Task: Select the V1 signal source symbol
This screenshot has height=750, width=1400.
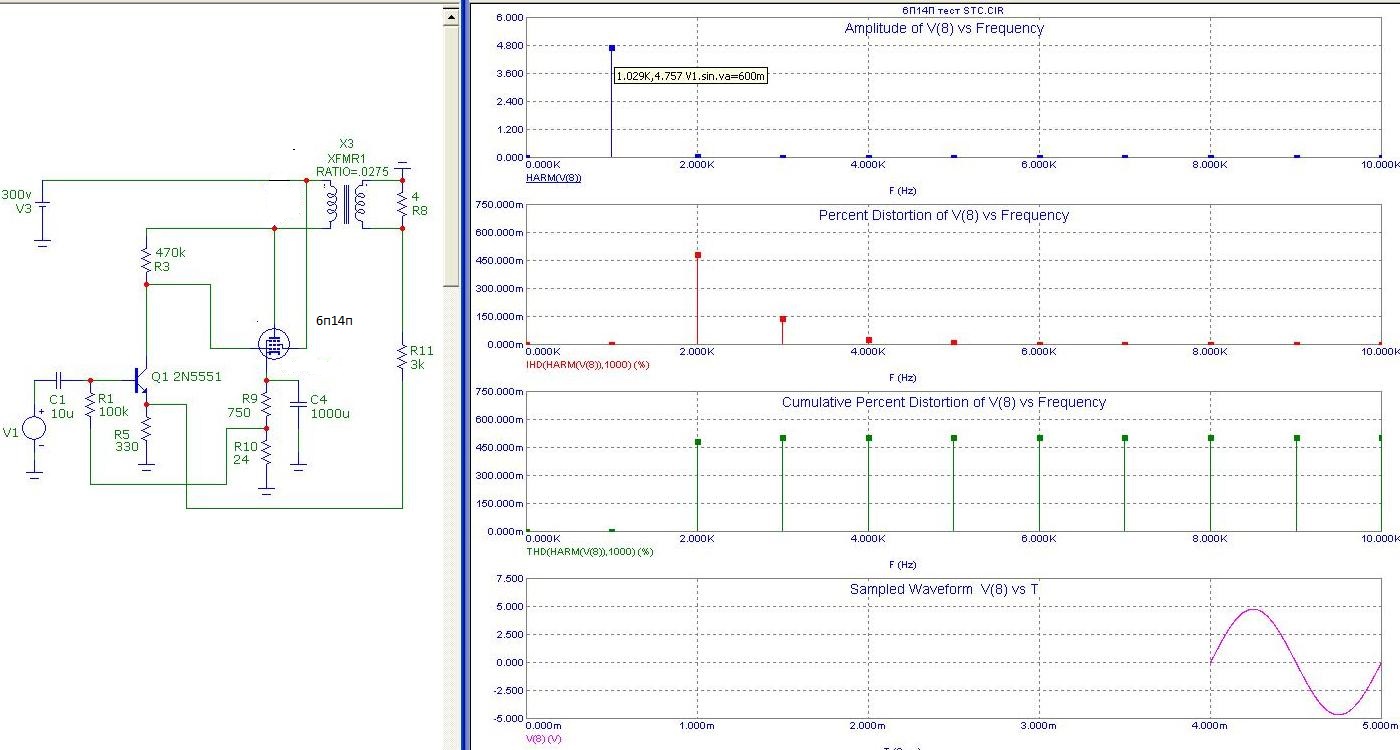Action: [35, 428]
